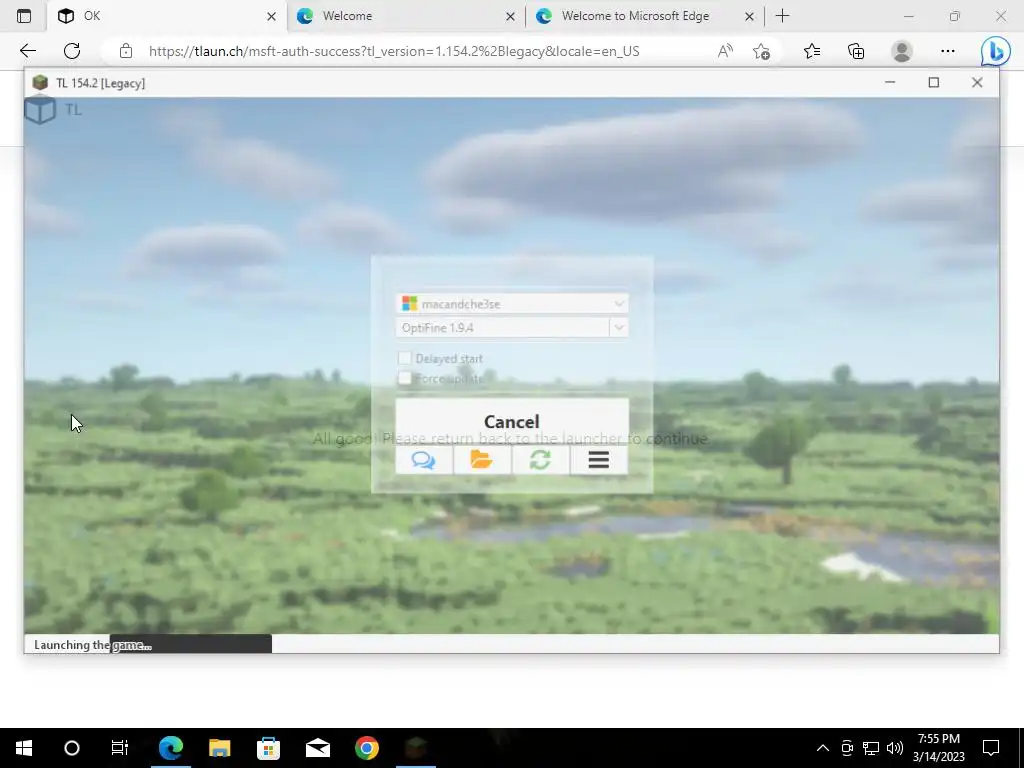Open the Edge profile icon
1024x768 pixels.
pyautogui.click(x=902, y=51)
